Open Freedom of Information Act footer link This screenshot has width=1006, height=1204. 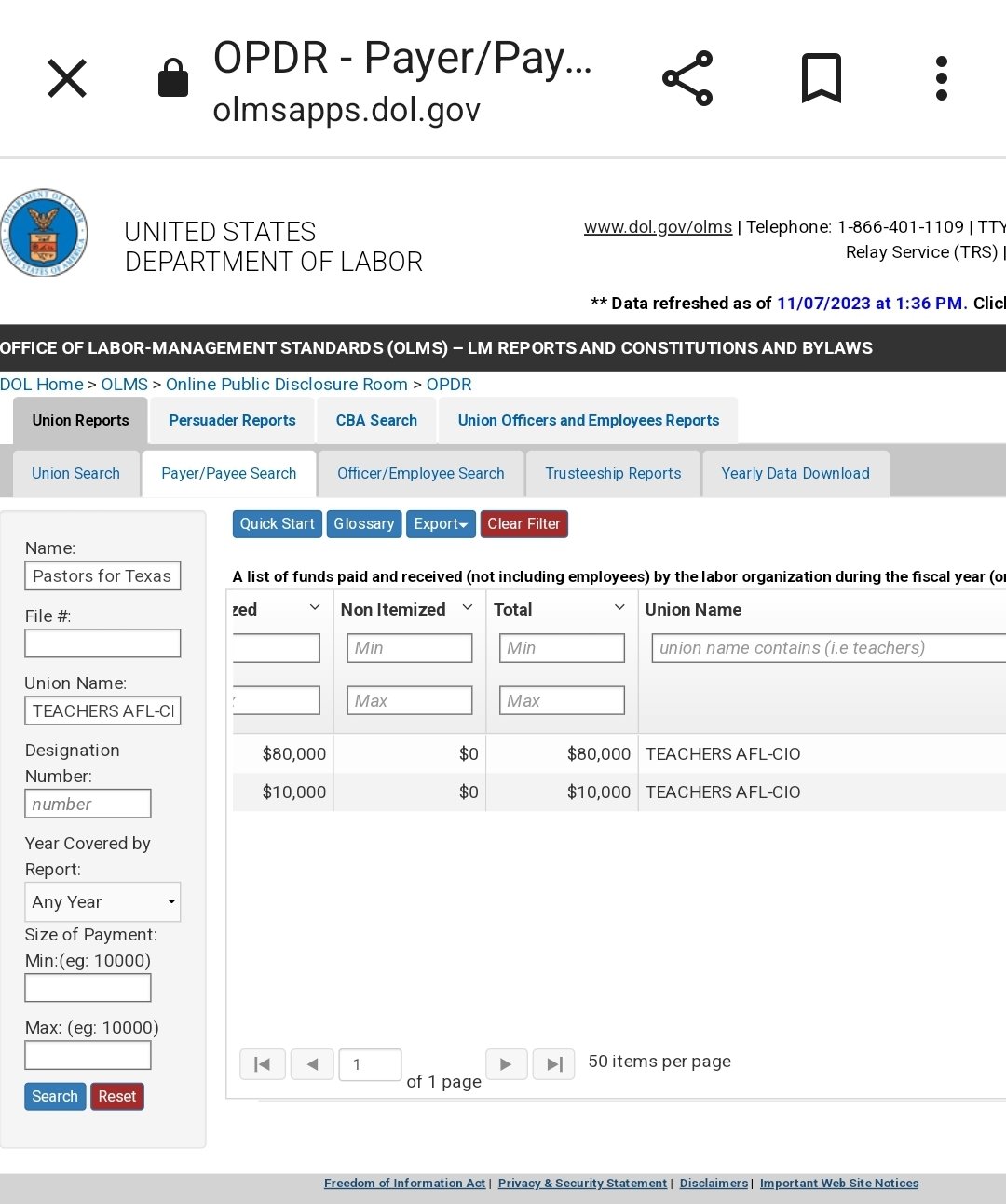coord(404,1184)
